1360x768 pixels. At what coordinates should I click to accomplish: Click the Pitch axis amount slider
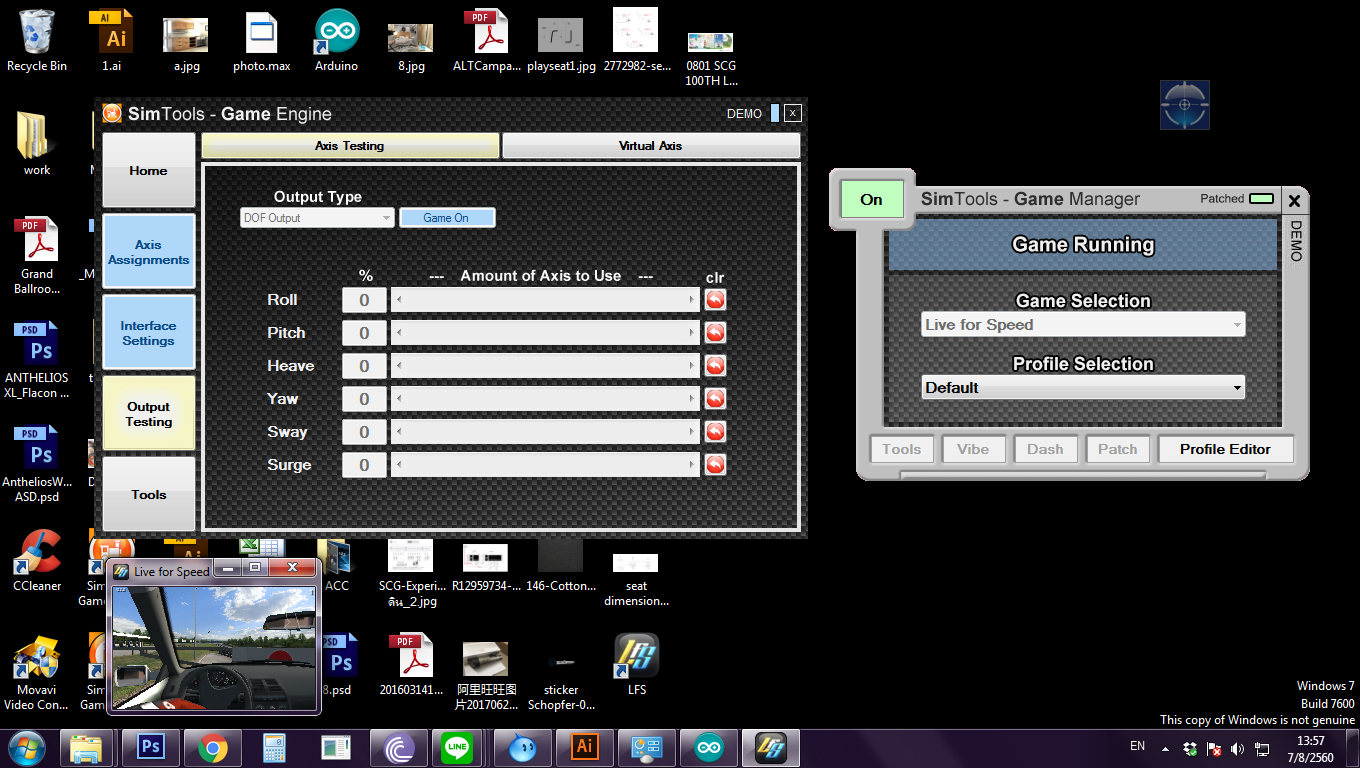coord(545,333)
